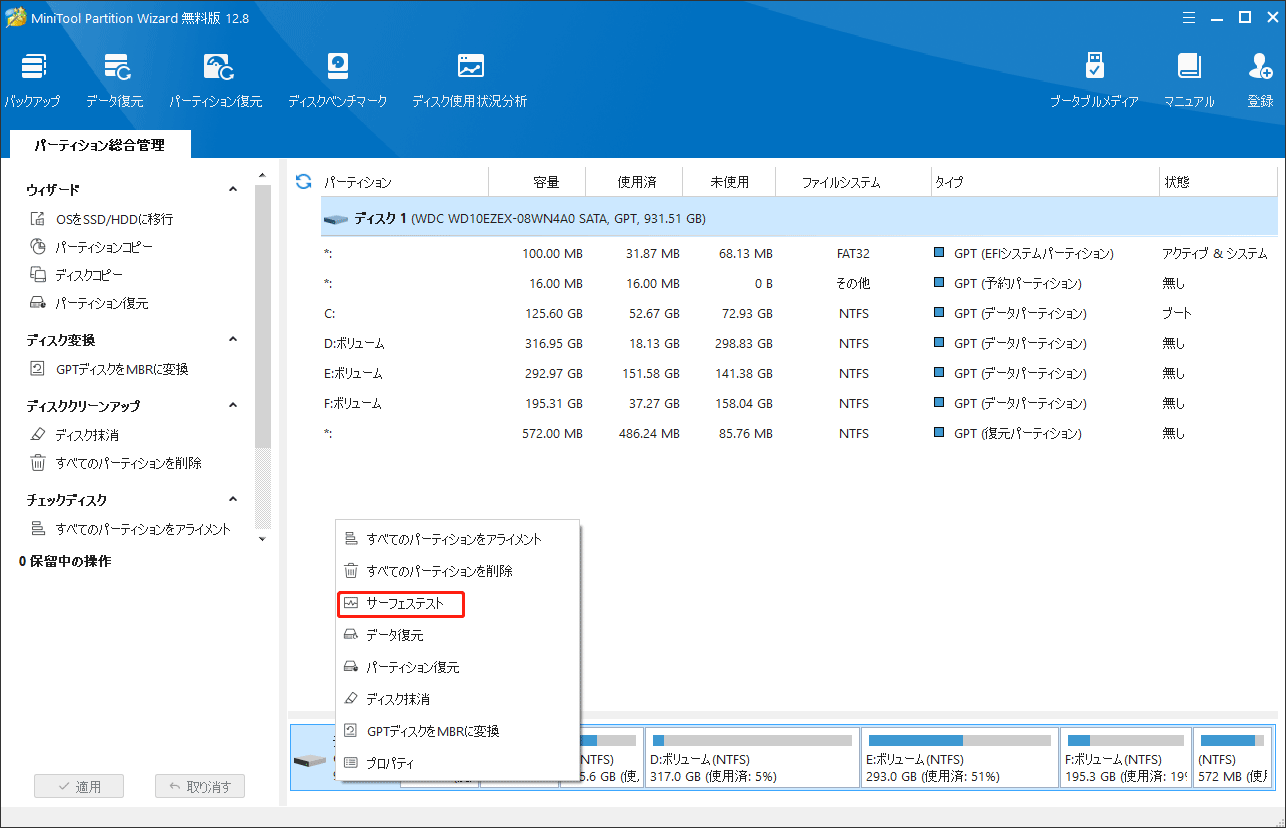The width and height of the screenshot is (1286, 828).
Task: Select OSをSSD/HDDに移行 wizard
Action: (x=102, y=219)
